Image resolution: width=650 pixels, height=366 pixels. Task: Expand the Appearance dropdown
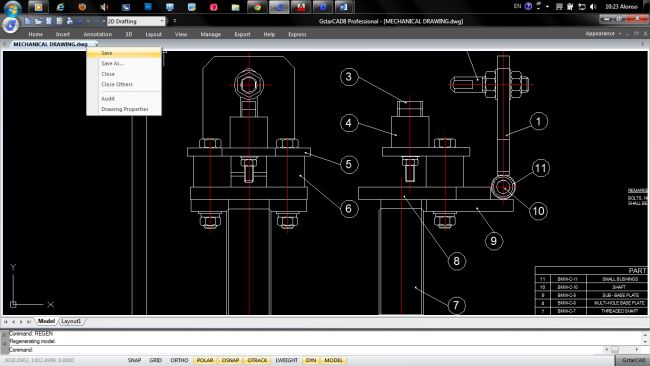604,34
